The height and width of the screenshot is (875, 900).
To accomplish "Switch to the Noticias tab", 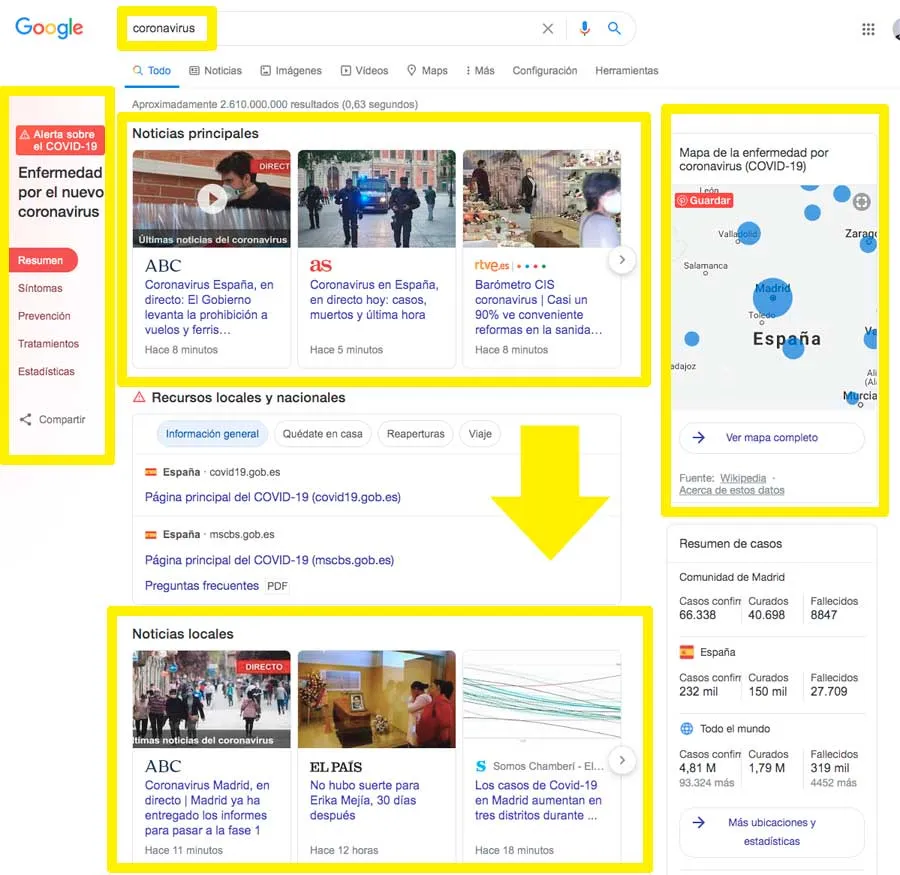I will point(215,71).
